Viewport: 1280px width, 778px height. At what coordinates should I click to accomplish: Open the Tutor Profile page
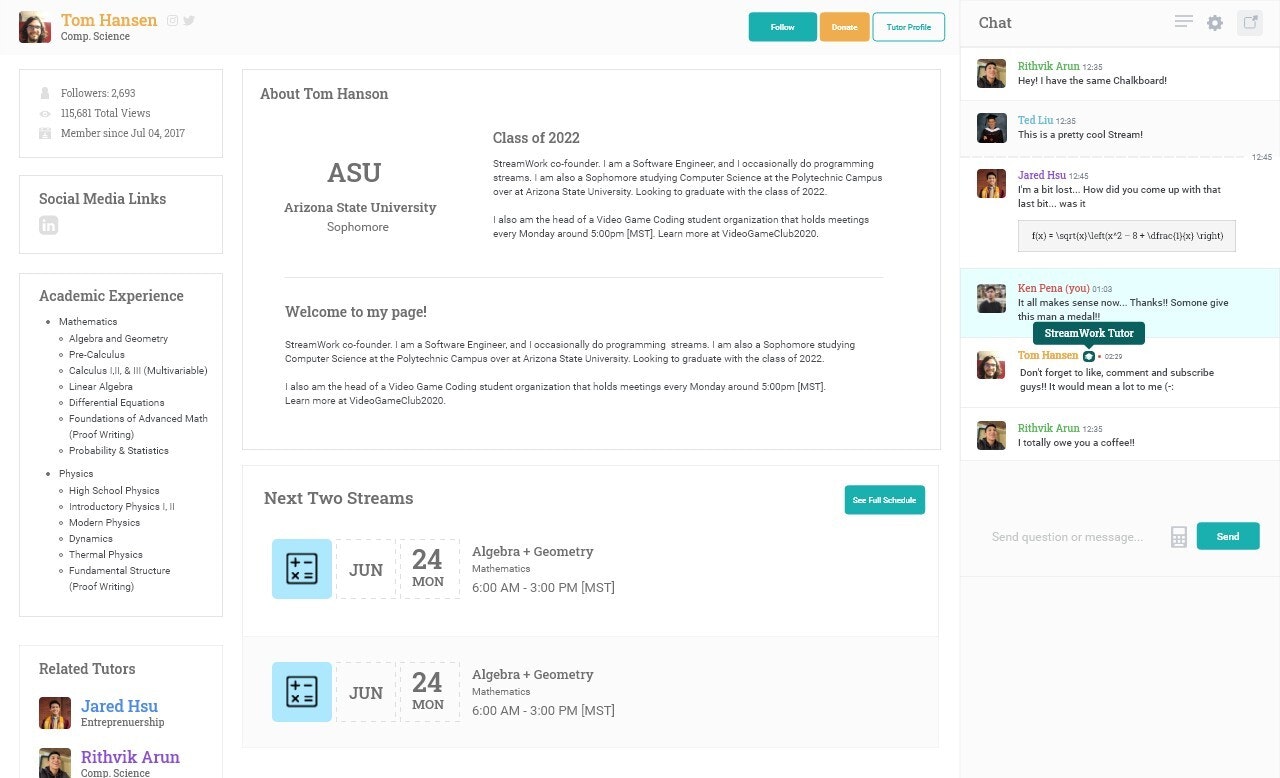click(908, 27)
